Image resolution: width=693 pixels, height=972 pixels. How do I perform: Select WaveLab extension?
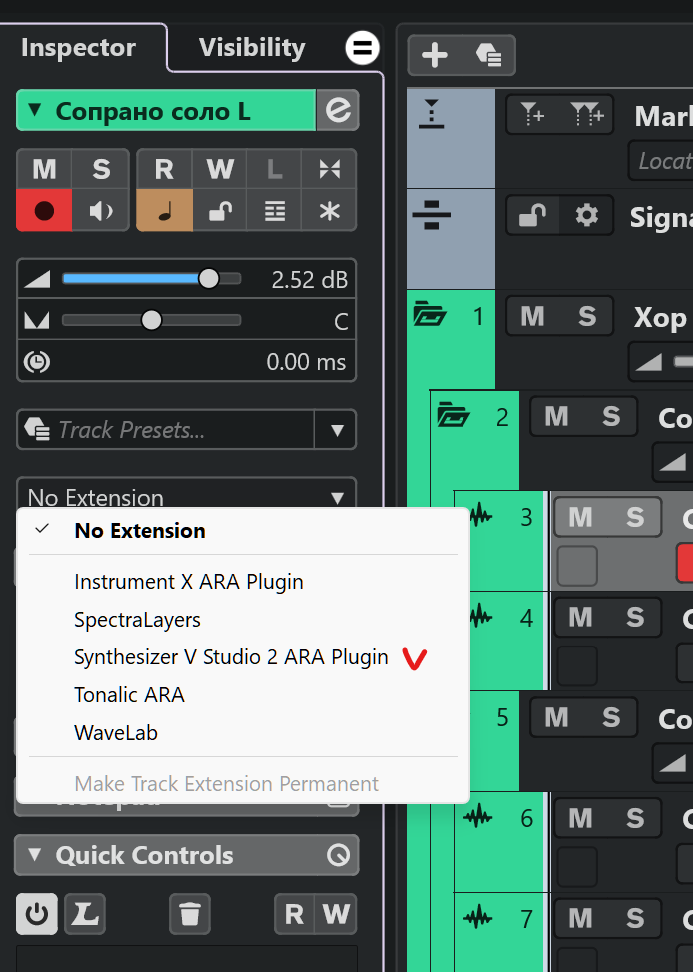point(116,733)
